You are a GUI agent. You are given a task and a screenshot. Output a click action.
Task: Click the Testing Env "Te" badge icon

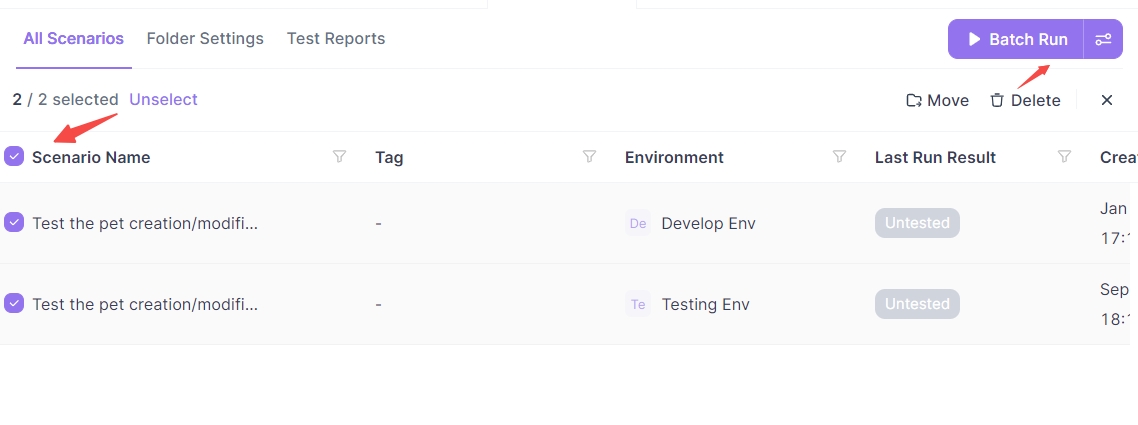(x=638, y=304)
